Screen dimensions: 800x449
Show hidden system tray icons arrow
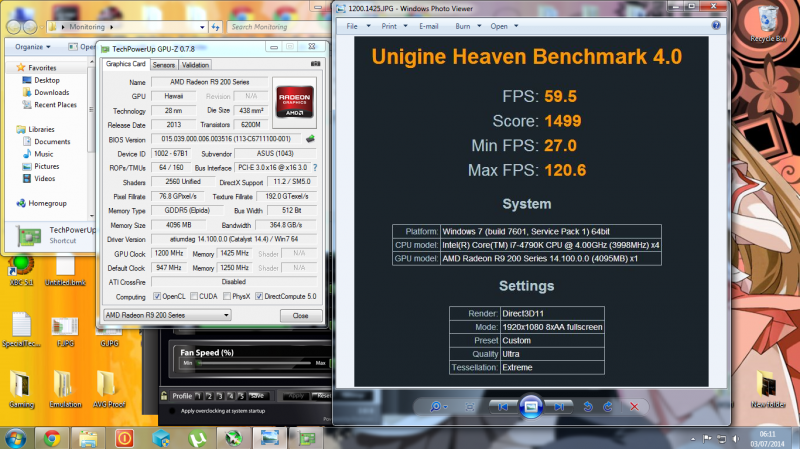(x=693, y=438)
